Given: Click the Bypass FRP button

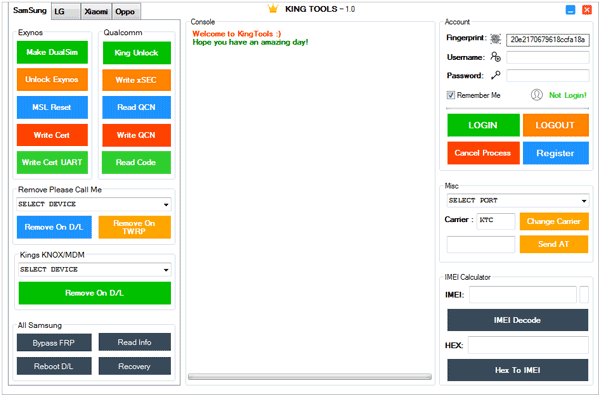Looking at the screenshot, I should 54,342.
